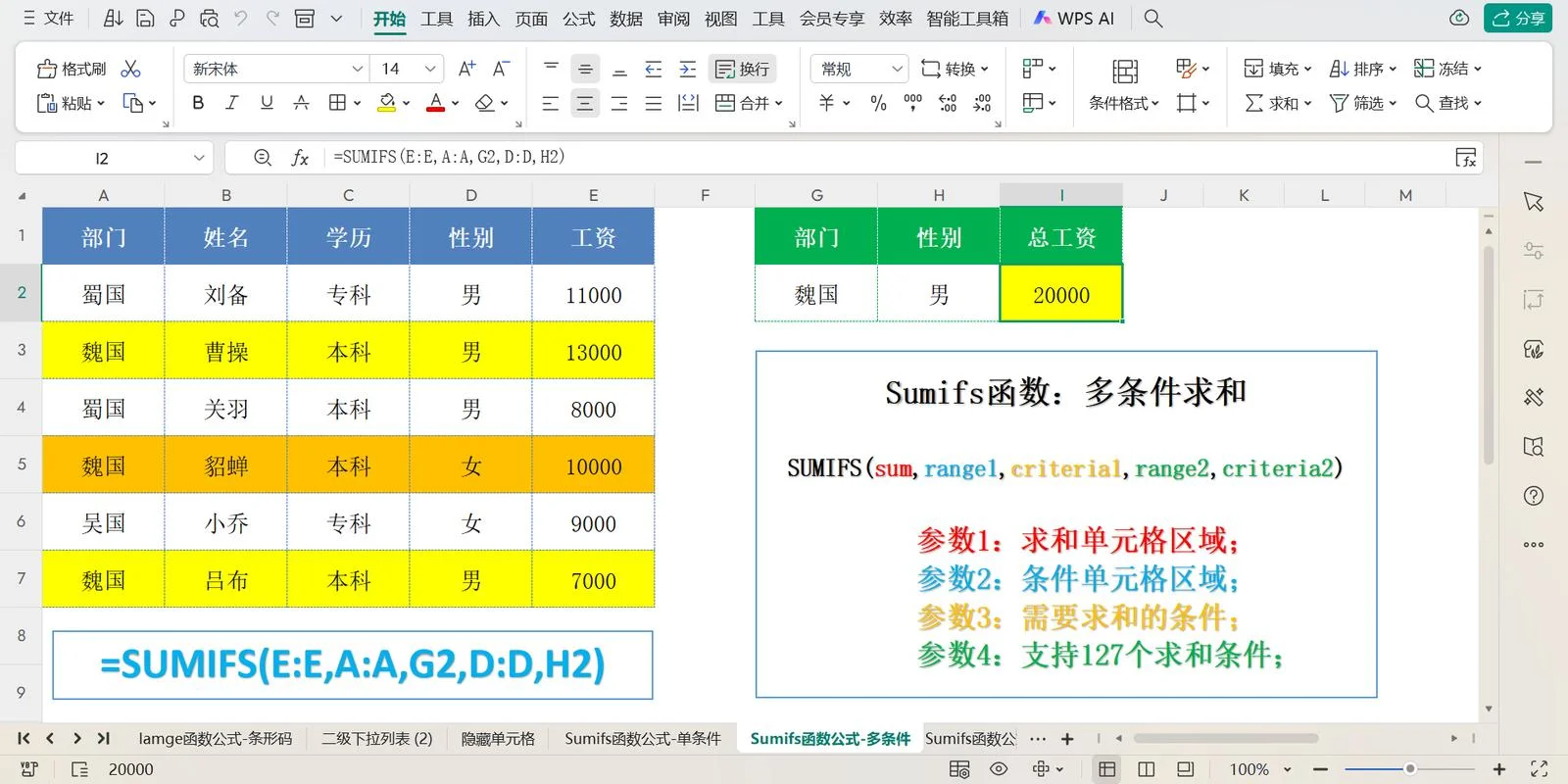Toggle Italic formatting
Viewport: 1568px width, 784px height.
(232, 103)
